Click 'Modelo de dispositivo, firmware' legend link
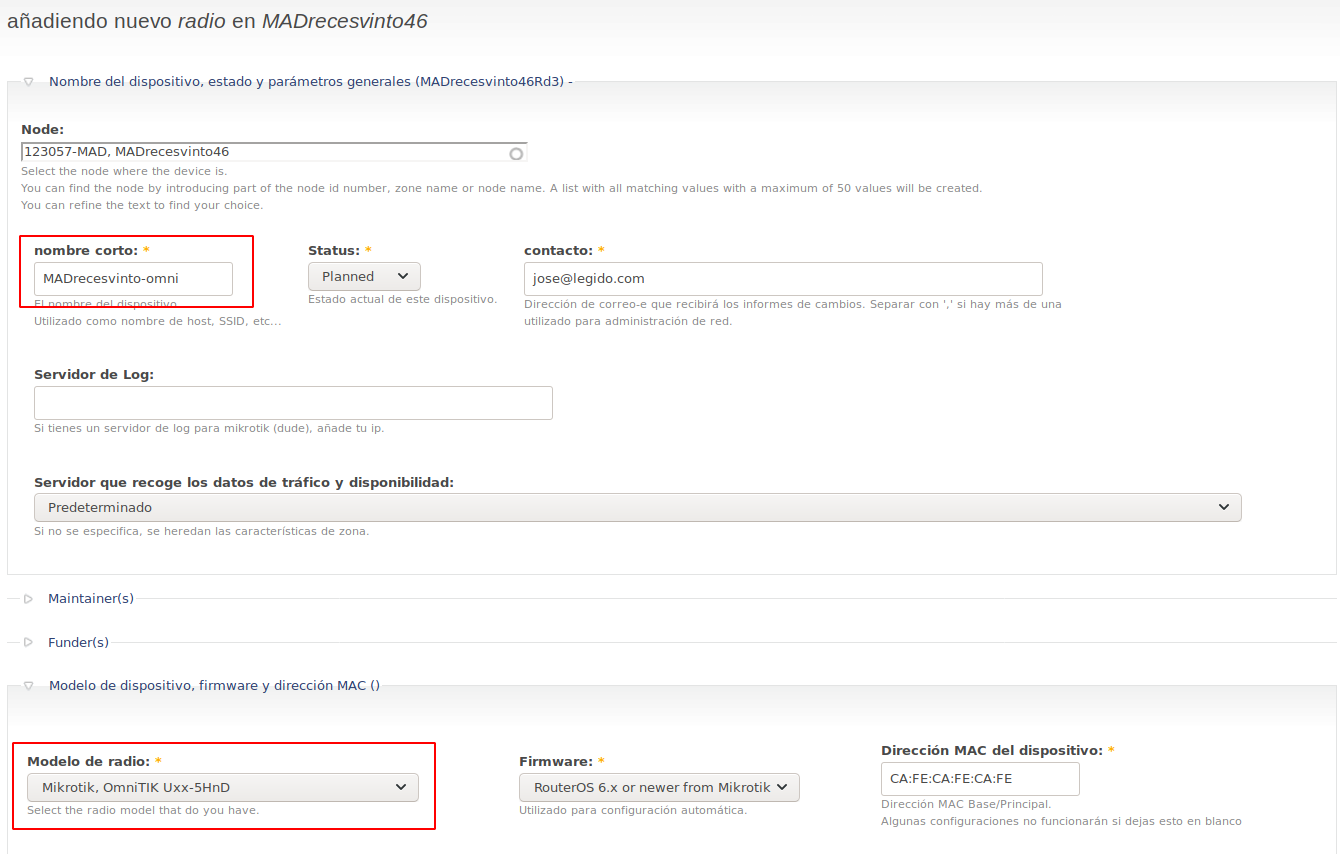1340x854 pixels. [x=214, y=686]
